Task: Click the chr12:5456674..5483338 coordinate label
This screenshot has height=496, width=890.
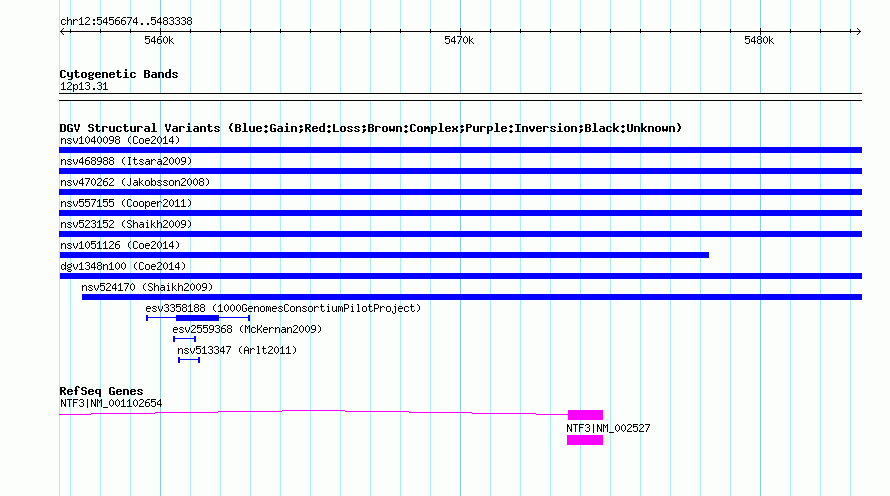Action: click(x=126, y=22)
